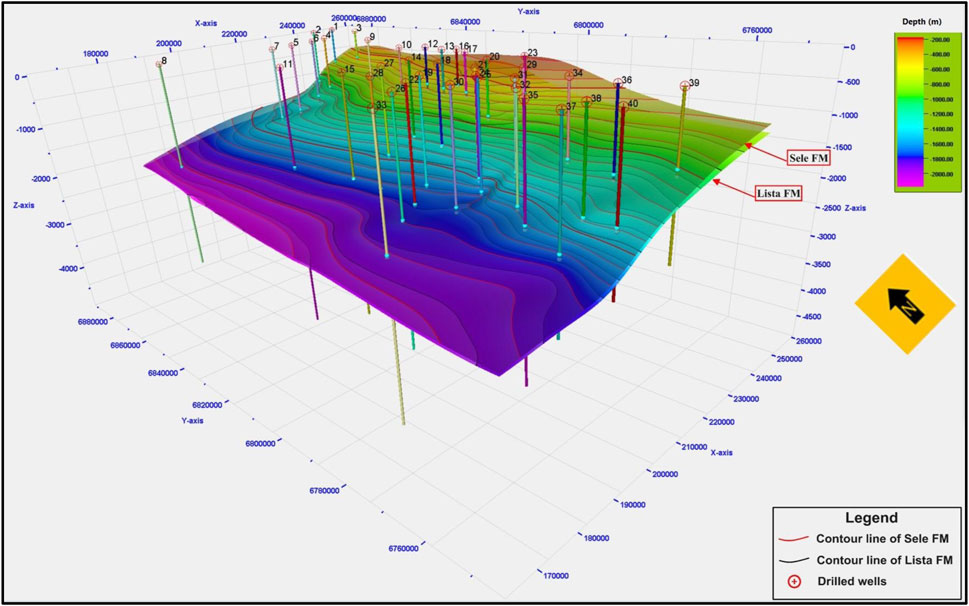This screenshot has width=969, height=606.
Task: Click the red top of the depth color bar
Action: (x=909, y=38)
